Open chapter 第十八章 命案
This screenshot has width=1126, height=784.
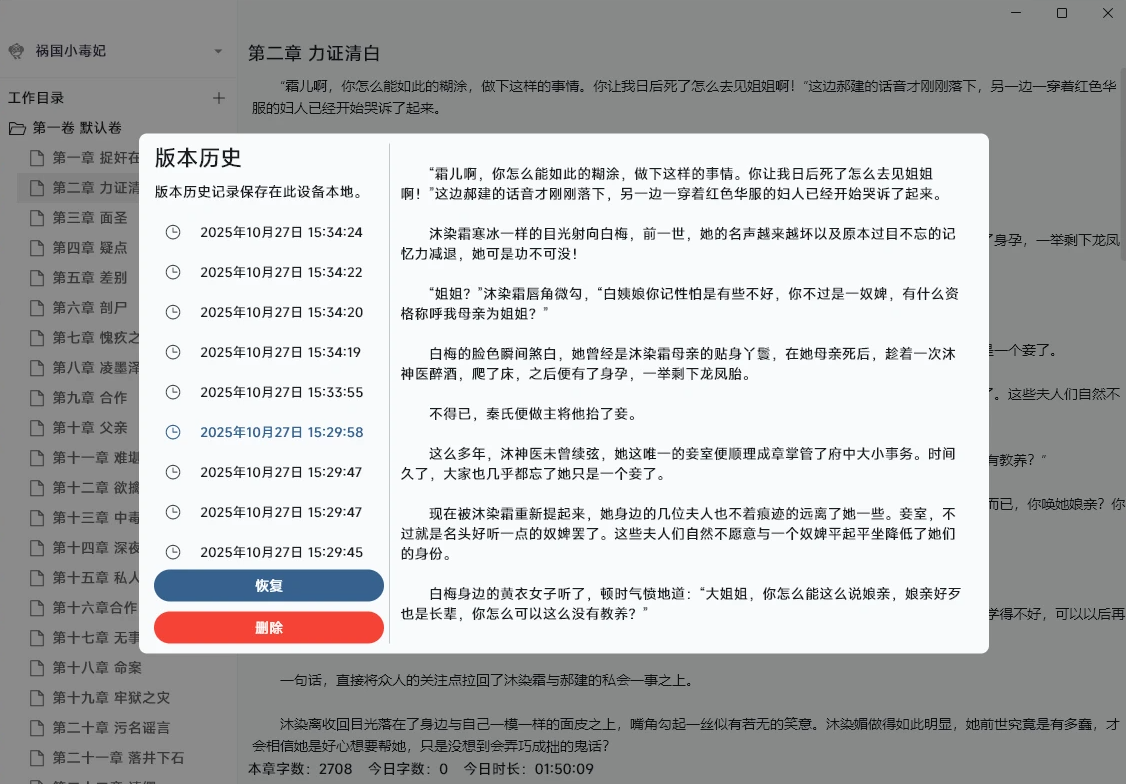click(x=97, y=668)
